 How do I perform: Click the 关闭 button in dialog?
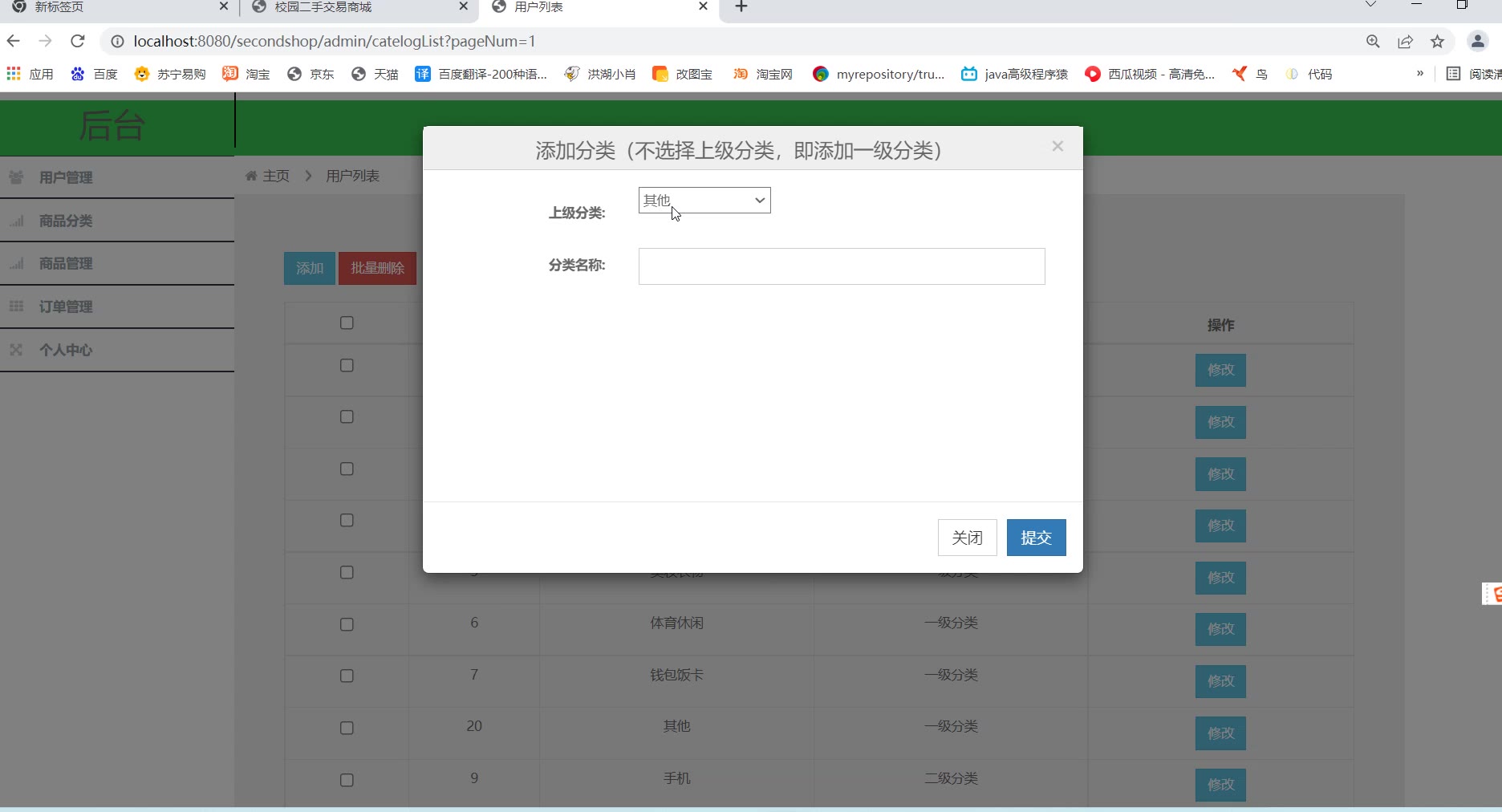[x=967, y=538]
